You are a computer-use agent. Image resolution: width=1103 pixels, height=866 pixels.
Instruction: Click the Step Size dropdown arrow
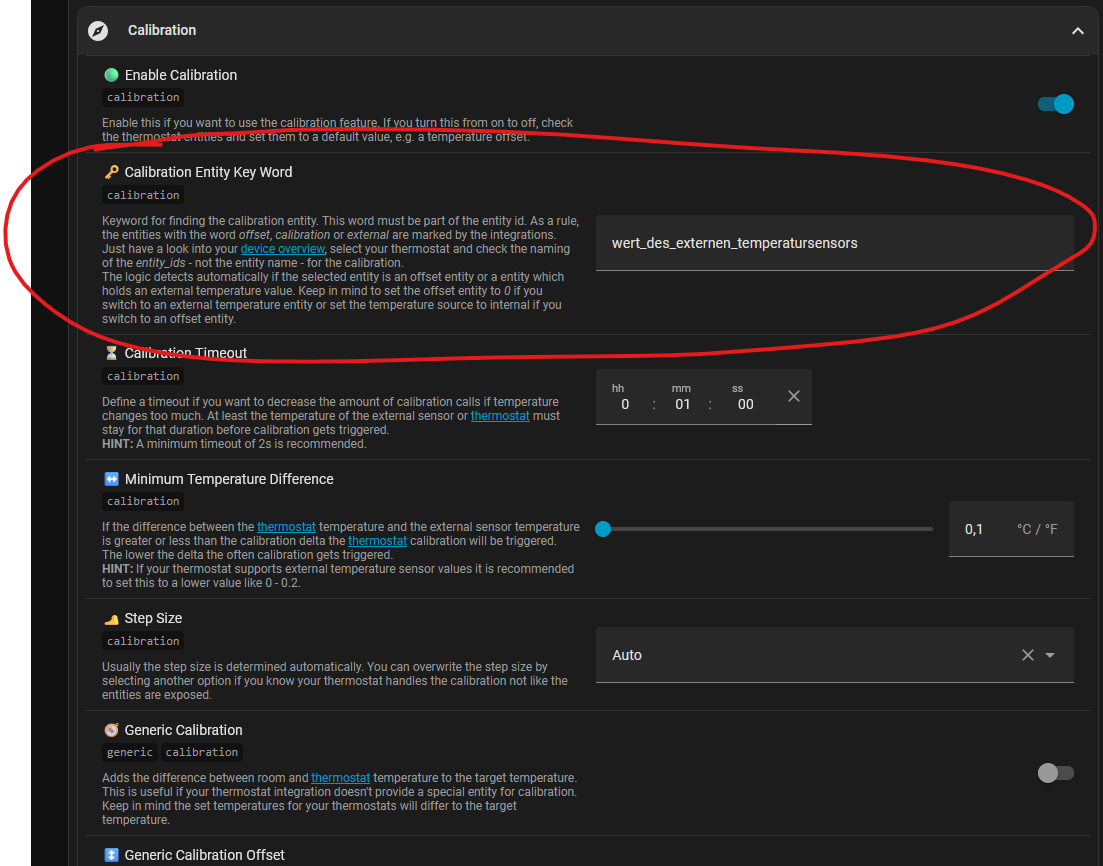(x=1050, y=655)
